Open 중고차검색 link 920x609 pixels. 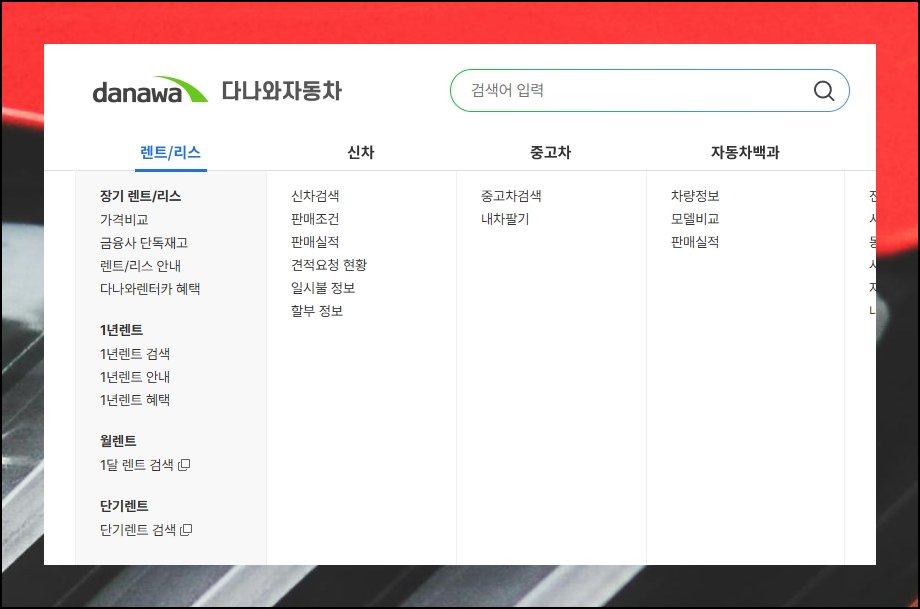click(x=511, y=196)
